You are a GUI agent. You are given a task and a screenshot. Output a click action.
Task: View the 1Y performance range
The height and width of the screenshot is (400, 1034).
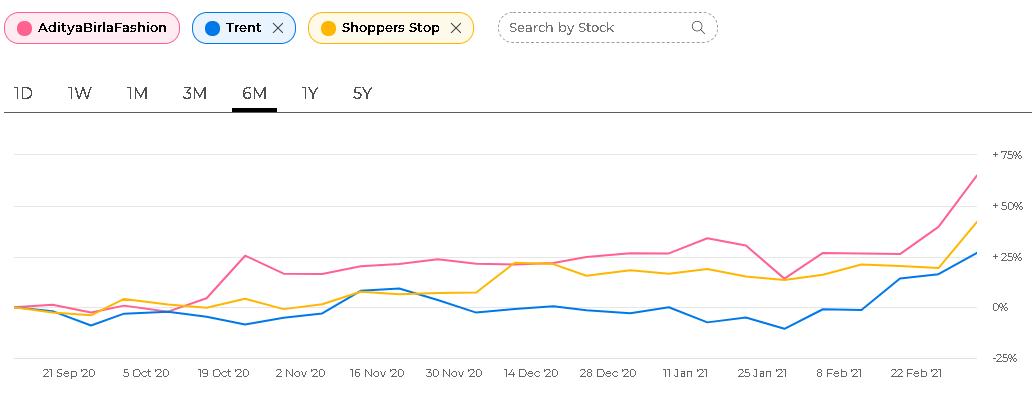(310, 93)
